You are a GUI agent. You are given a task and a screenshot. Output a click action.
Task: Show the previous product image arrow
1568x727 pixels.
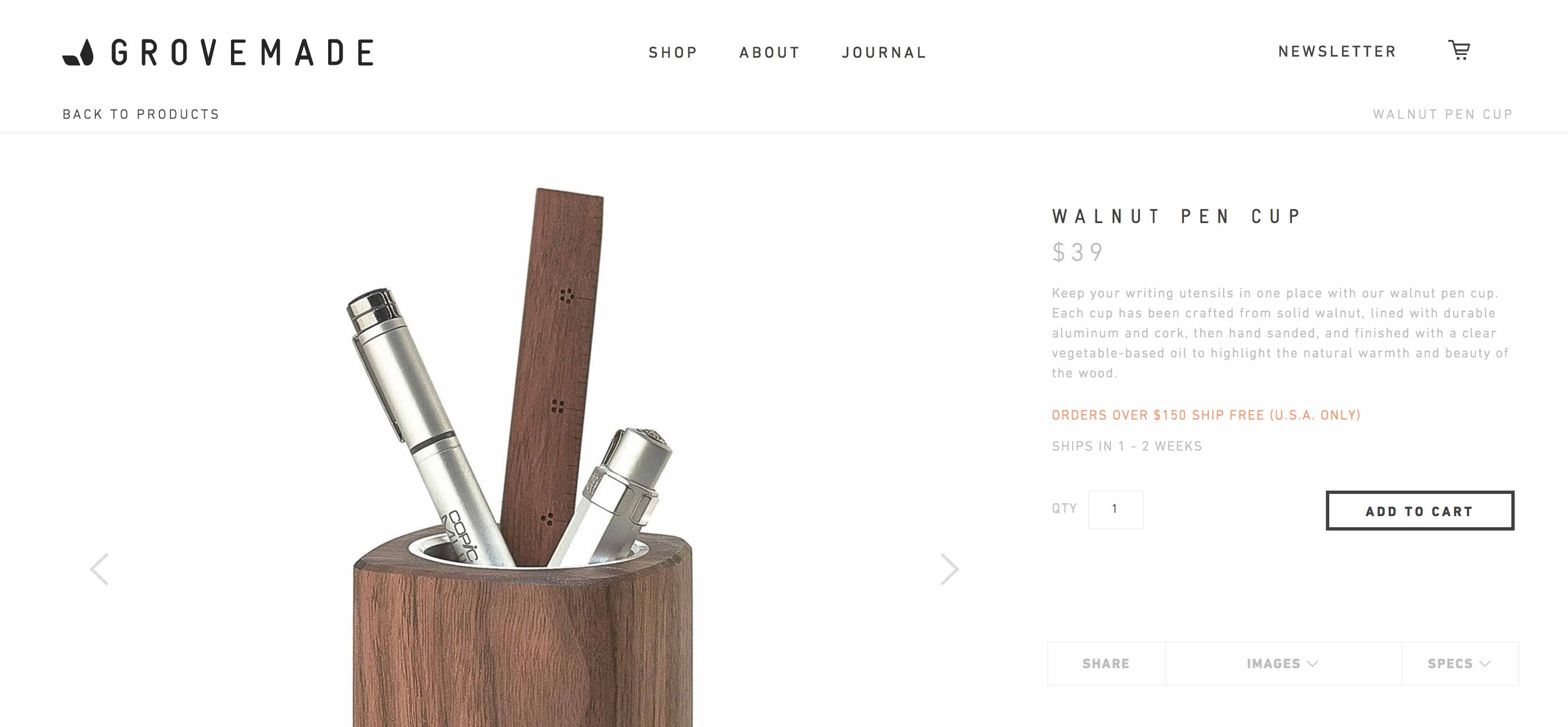click(99, 569)
